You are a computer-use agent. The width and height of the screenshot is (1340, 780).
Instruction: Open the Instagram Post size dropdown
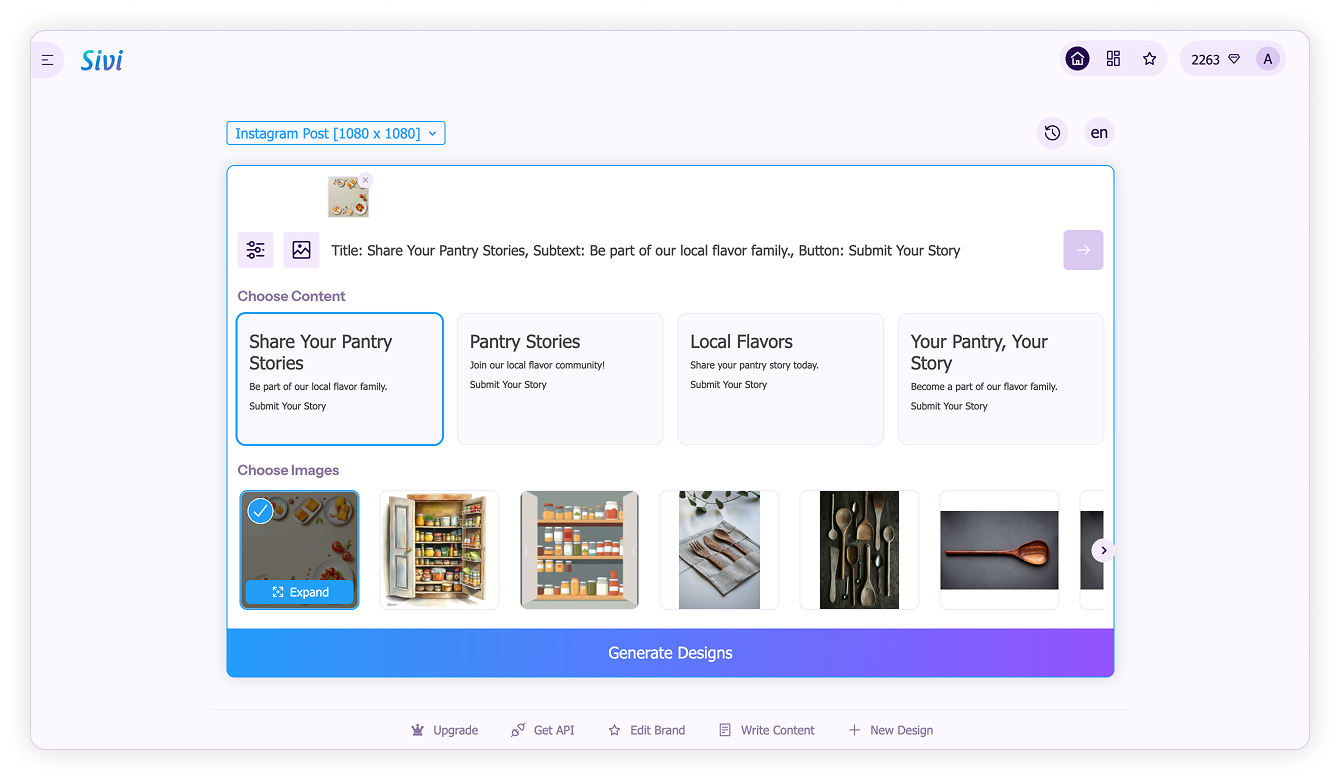336,133
